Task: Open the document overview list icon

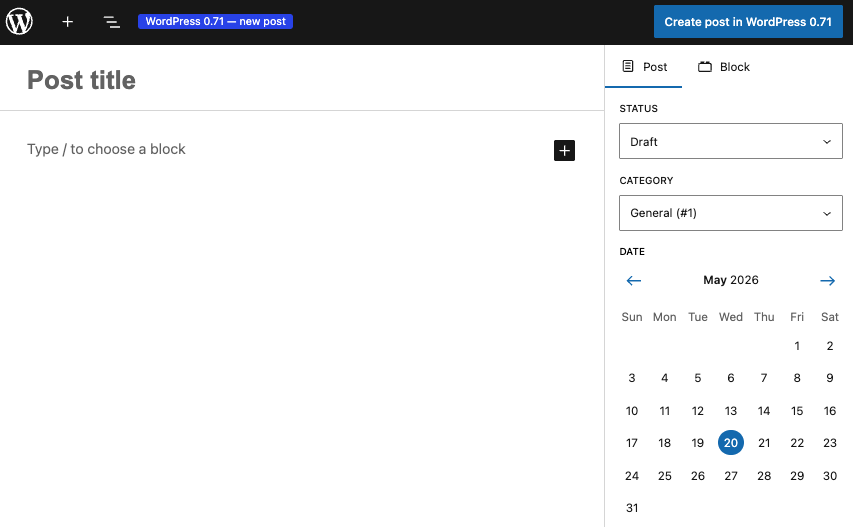Action: tap(112, 22)
